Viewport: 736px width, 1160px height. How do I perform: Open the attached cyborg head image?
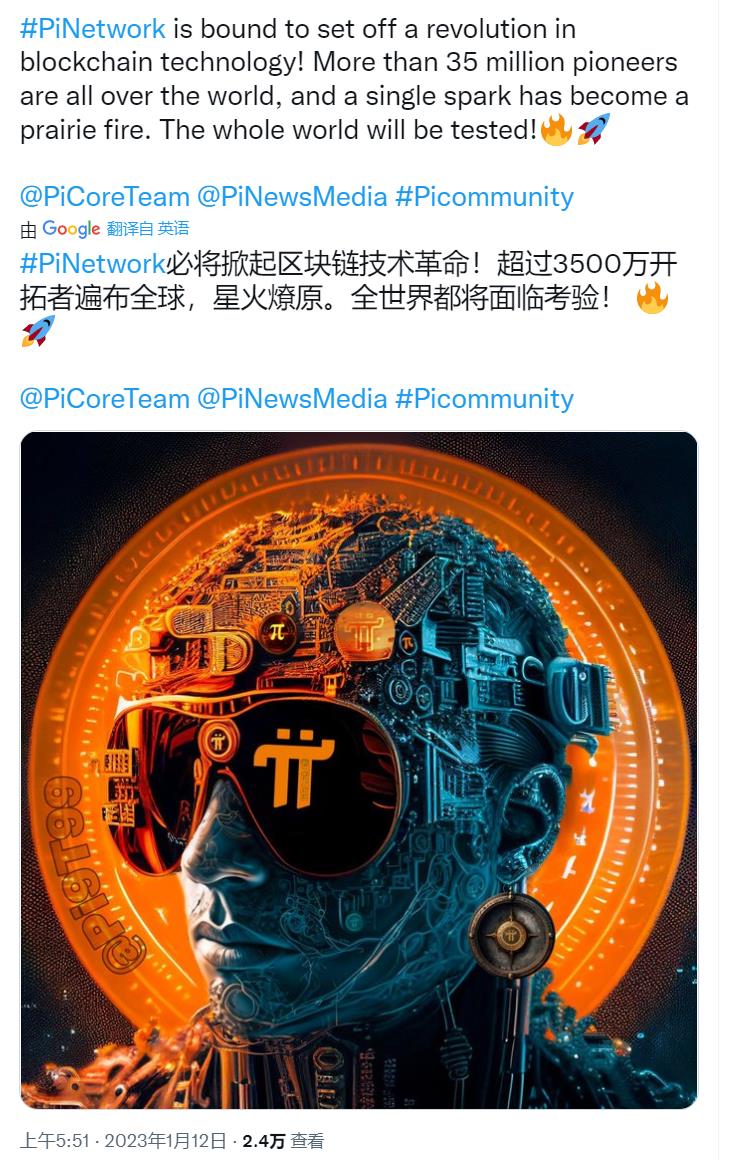pos(359,770)
